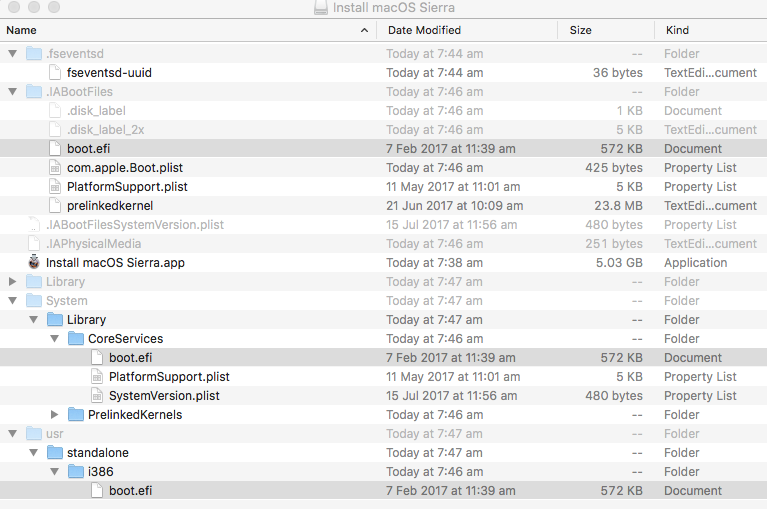Click the Library folder icon under System
Screen dimensions: 767x509
tap(55, 320)
